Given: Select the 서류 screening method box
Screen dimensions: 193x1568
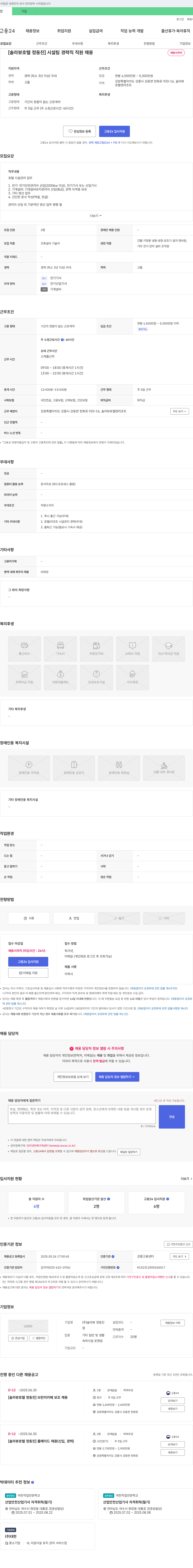Looking at the screenshot, I should point(29,919).
